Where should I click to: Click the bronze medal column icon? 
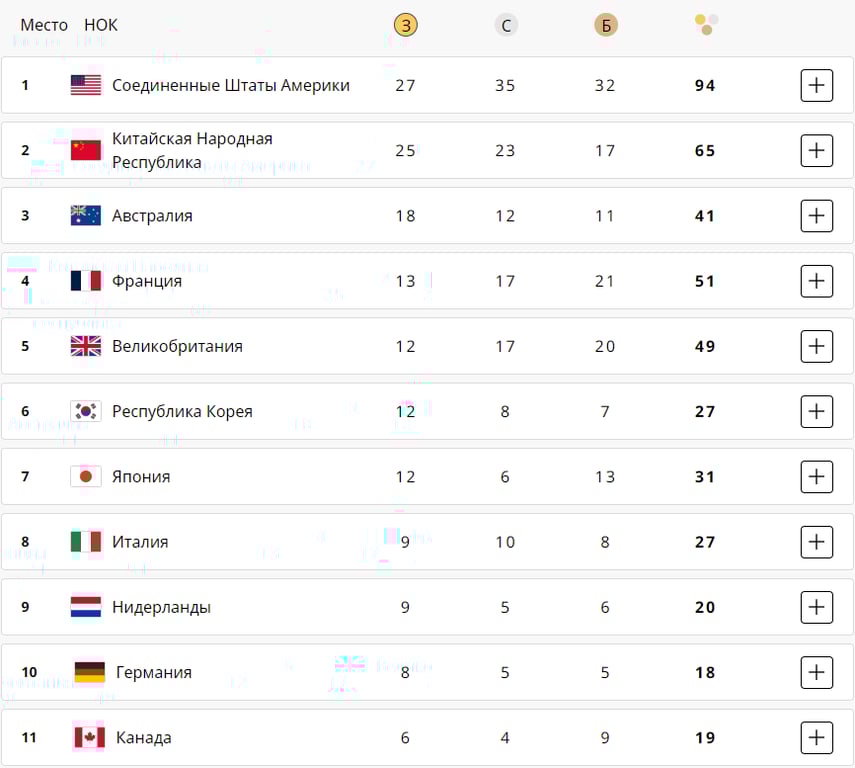(605, 25)
